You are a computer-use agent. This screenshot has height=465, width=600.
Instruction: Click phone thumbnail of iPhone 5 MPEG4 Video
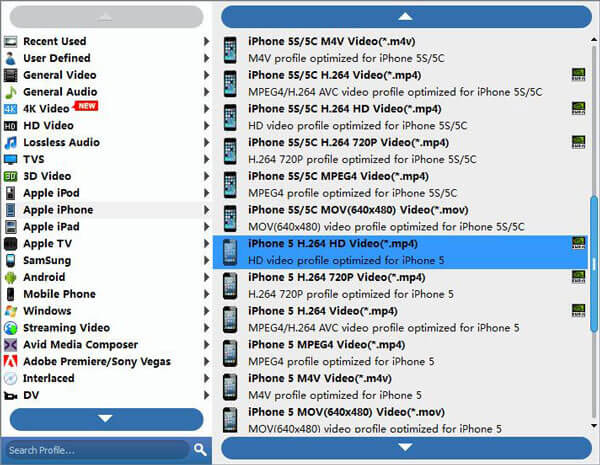click(x=230, y=353)
